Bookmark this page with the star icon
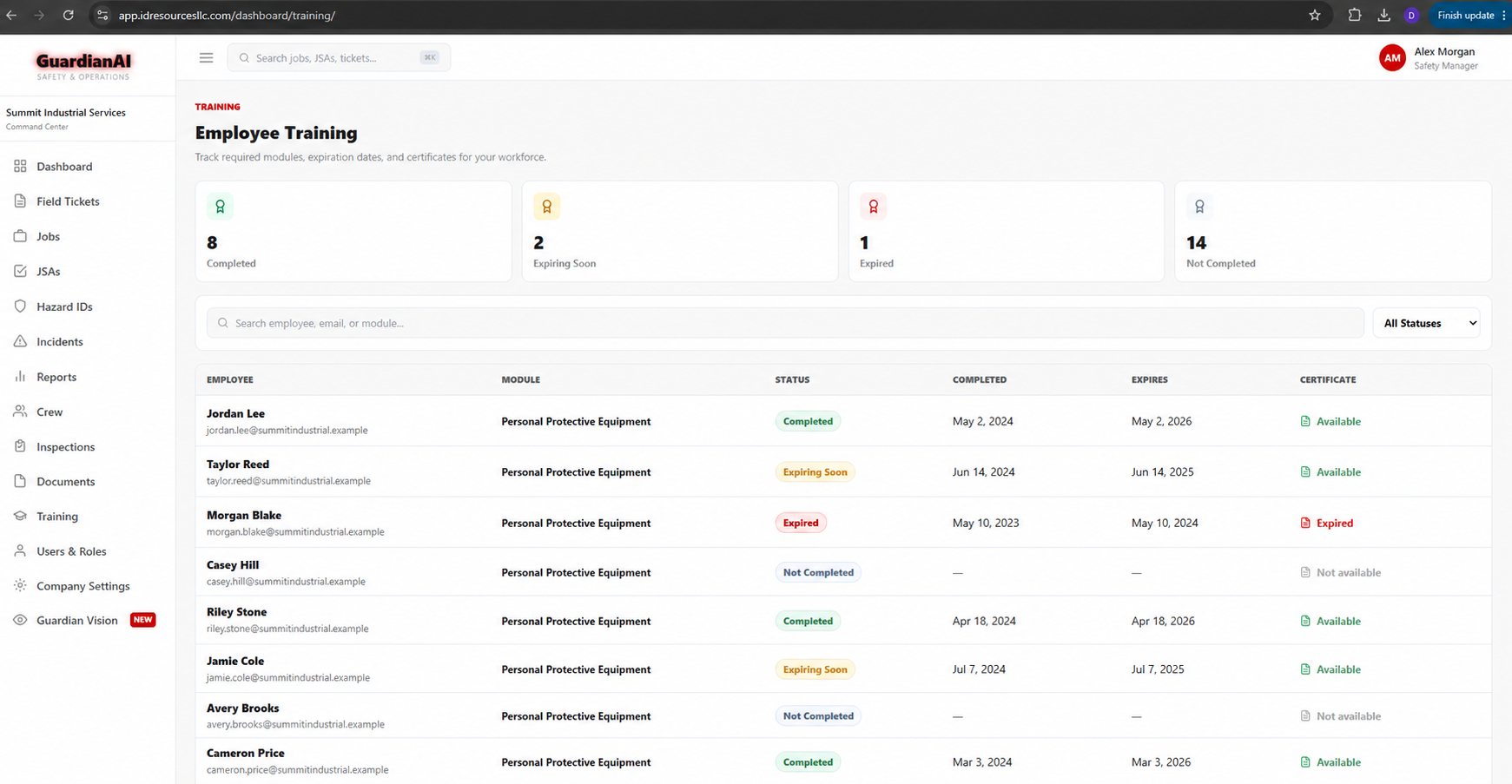The width and height of the screenshot is (1512, 784). [1315, 16]
